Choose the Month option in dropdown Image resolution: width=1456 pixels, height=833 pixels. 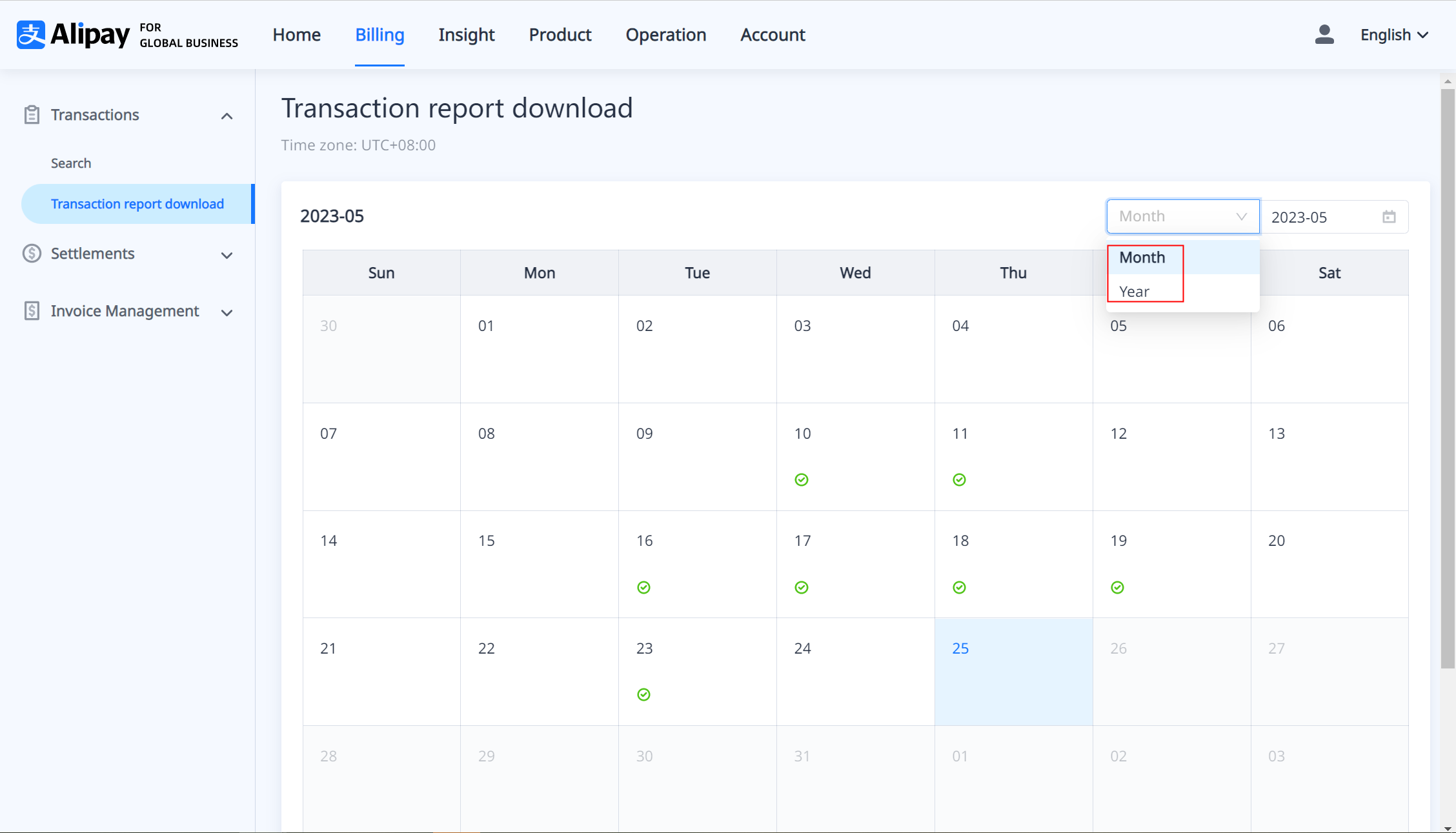1142,257
